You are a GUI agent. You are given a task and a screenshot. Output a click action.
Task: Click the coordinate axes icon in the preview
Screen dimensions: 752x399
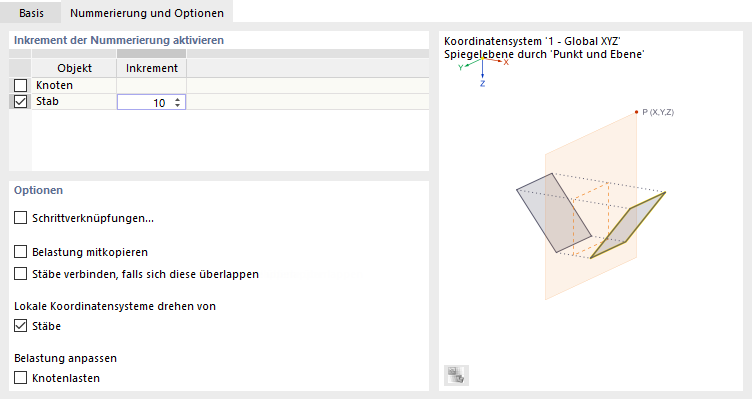482,71
